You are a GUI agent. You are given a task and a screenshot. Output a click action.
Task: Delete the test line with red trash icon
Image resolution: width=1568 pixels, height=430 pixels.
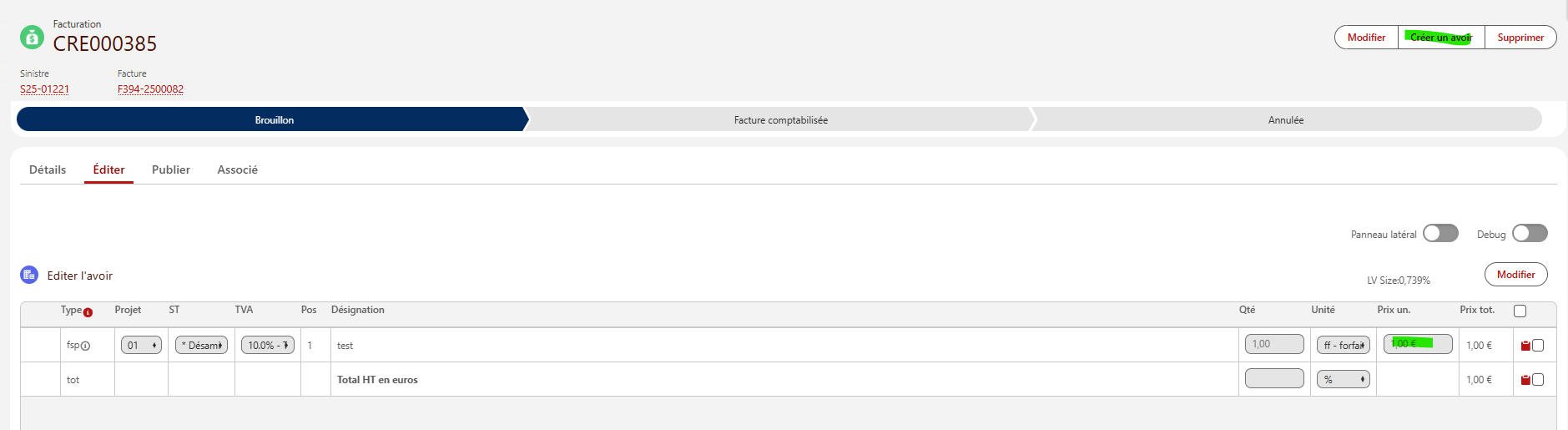point(1525,345)
